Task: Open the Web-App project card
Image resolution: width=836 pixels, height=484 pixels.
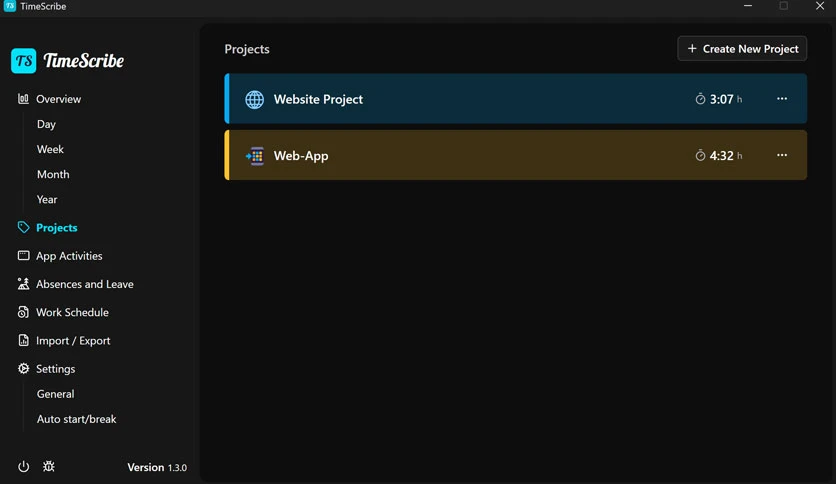Action: click(516, 155)
